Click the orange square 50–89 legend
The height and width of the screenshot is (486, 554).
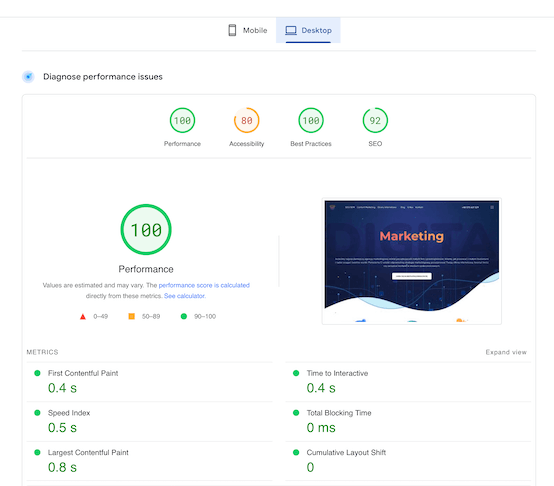click(x=144, y=316)
